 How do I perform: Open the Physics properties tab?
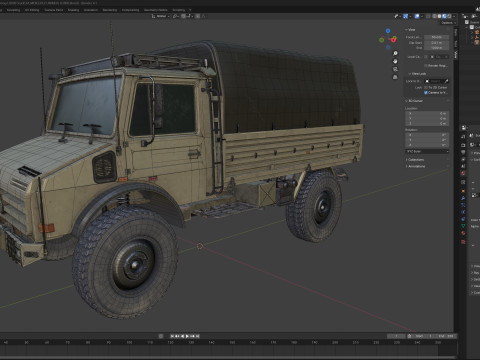(463, 212)
